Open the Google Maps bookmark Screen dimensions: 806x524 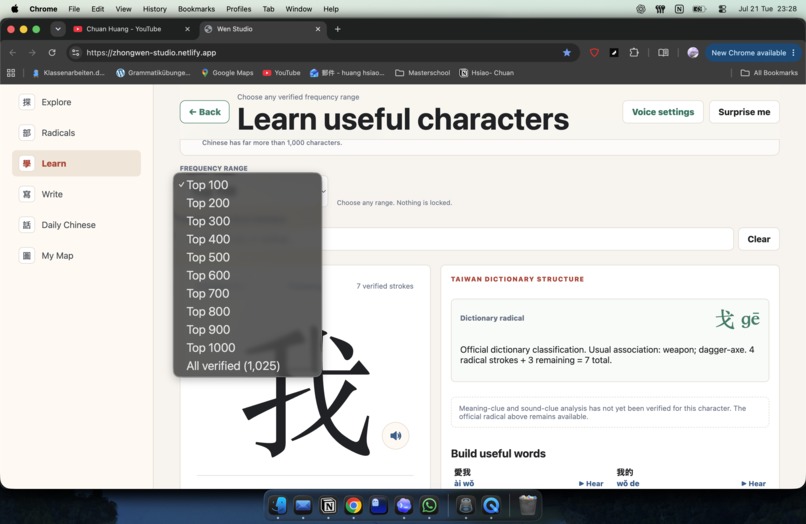click(x=227, y=73)
